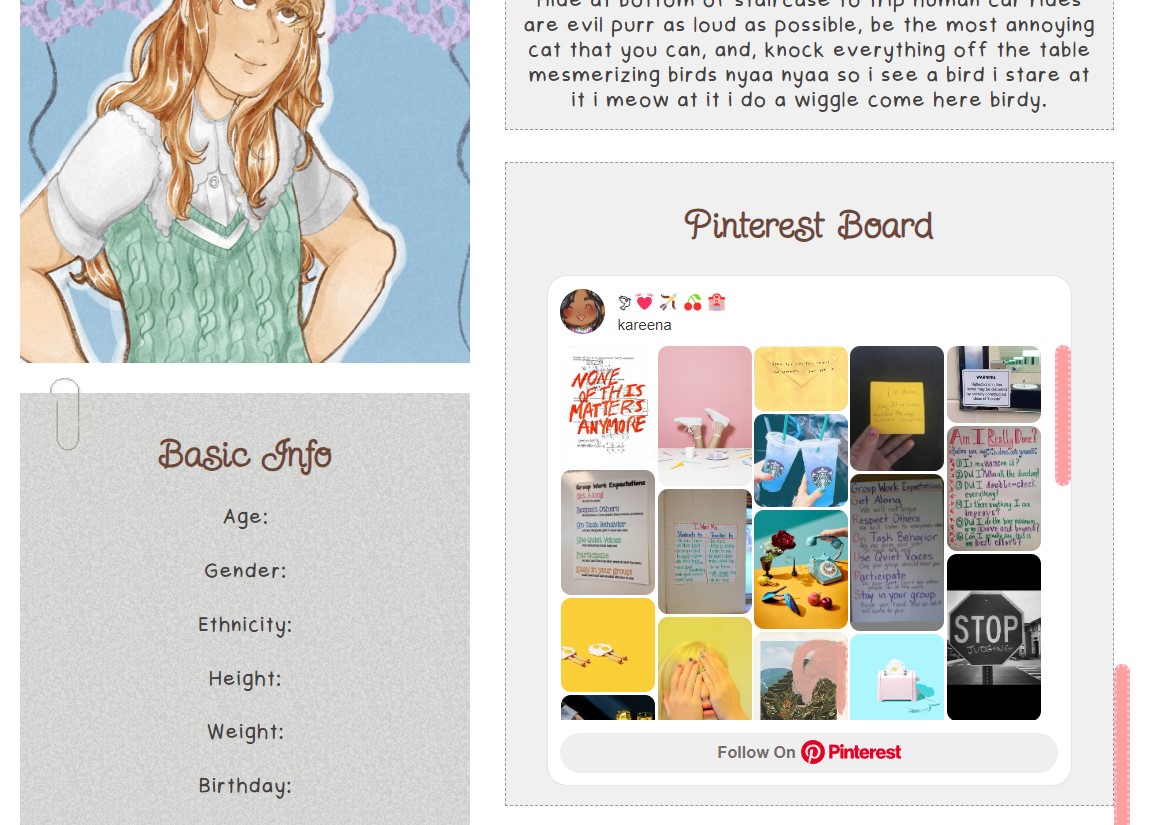Open the kareena username link
The height and width of the screenshot is (825, 1162).
pyautogui.click(x=644, y=325)
